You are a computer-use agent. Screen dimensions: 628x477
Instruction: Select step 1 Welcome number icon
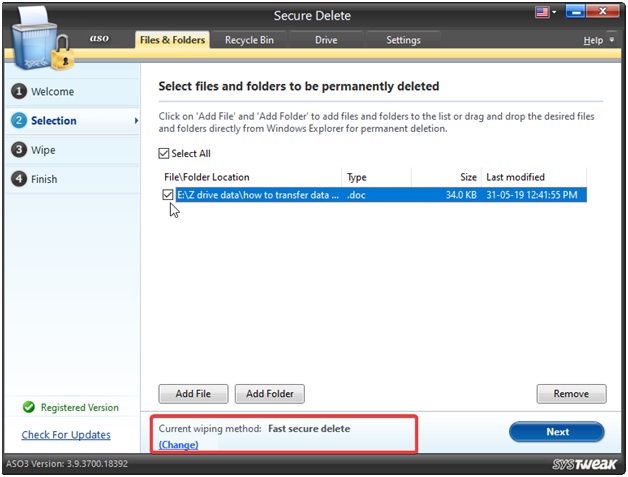click(x=18, y=92)
